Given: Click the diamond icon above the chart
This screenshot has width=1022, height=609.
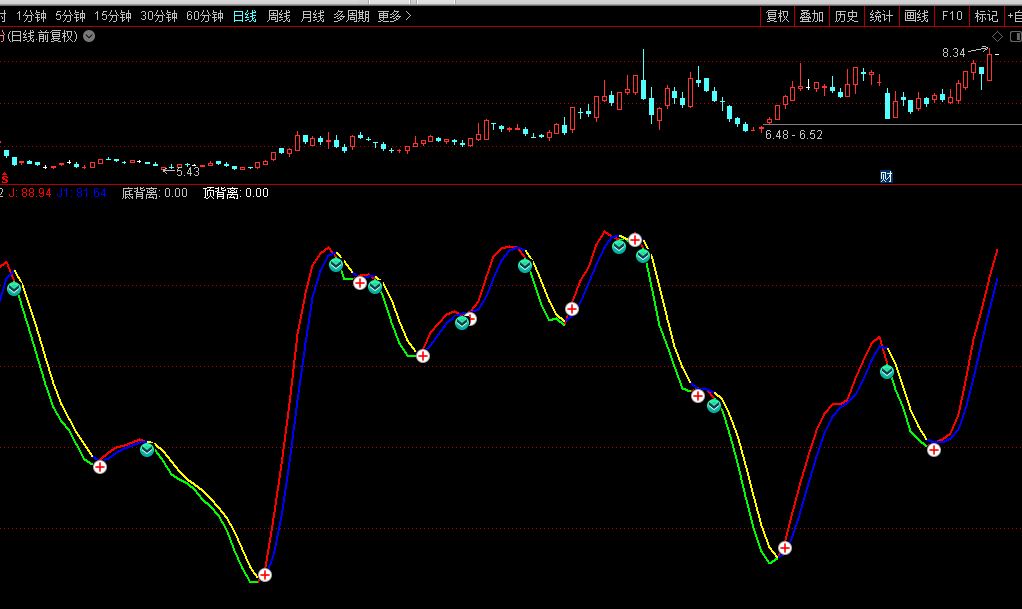Looking at the screenshot, I should pos(996,36).
